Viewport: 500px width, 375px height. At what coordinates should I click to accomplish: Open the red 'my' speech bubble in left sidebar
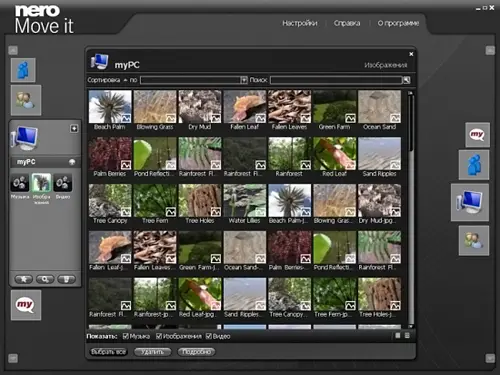[26, 305]
